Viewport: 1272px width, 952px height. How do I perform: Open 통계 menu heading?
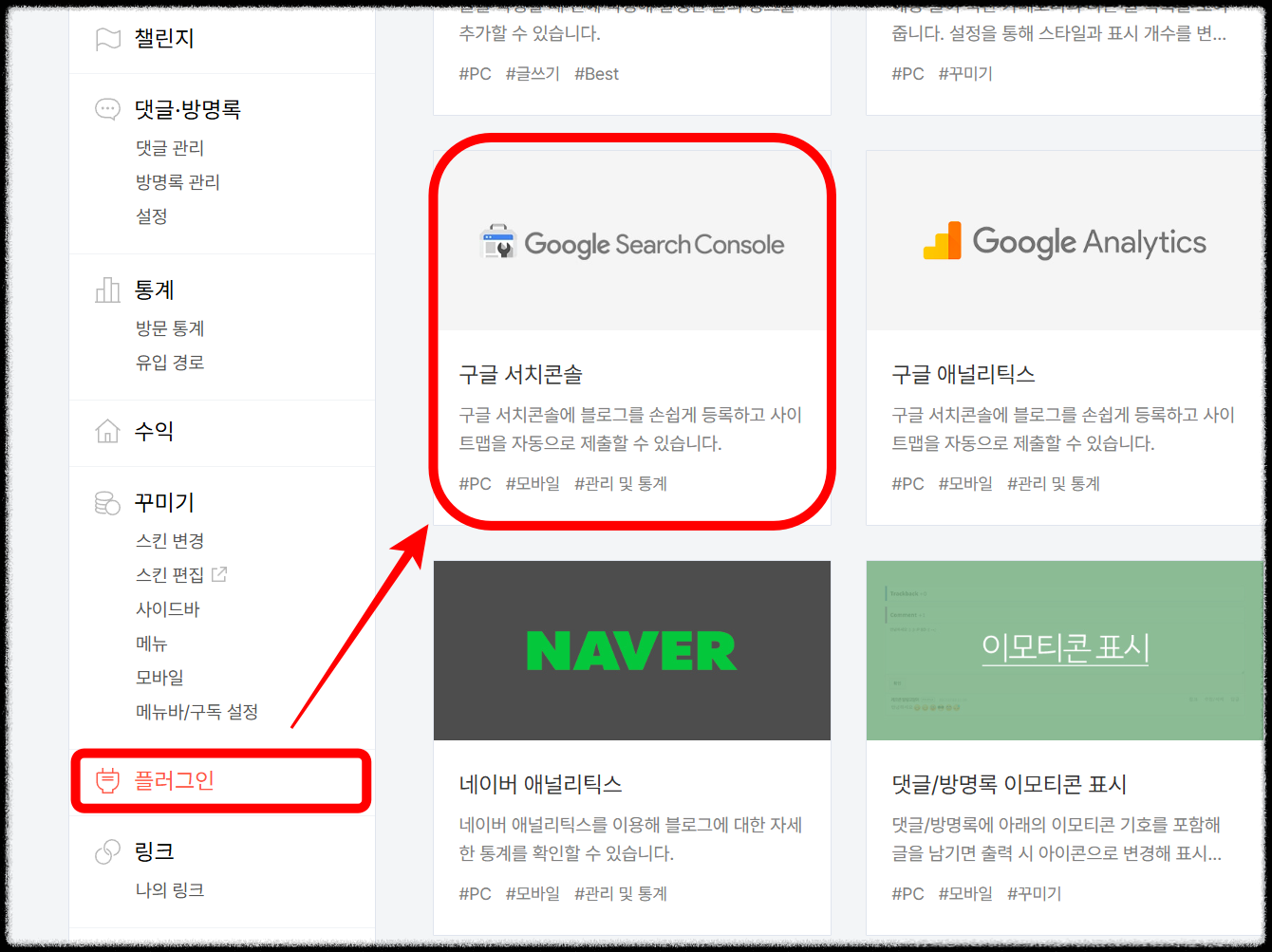click(x=155, y=289)
